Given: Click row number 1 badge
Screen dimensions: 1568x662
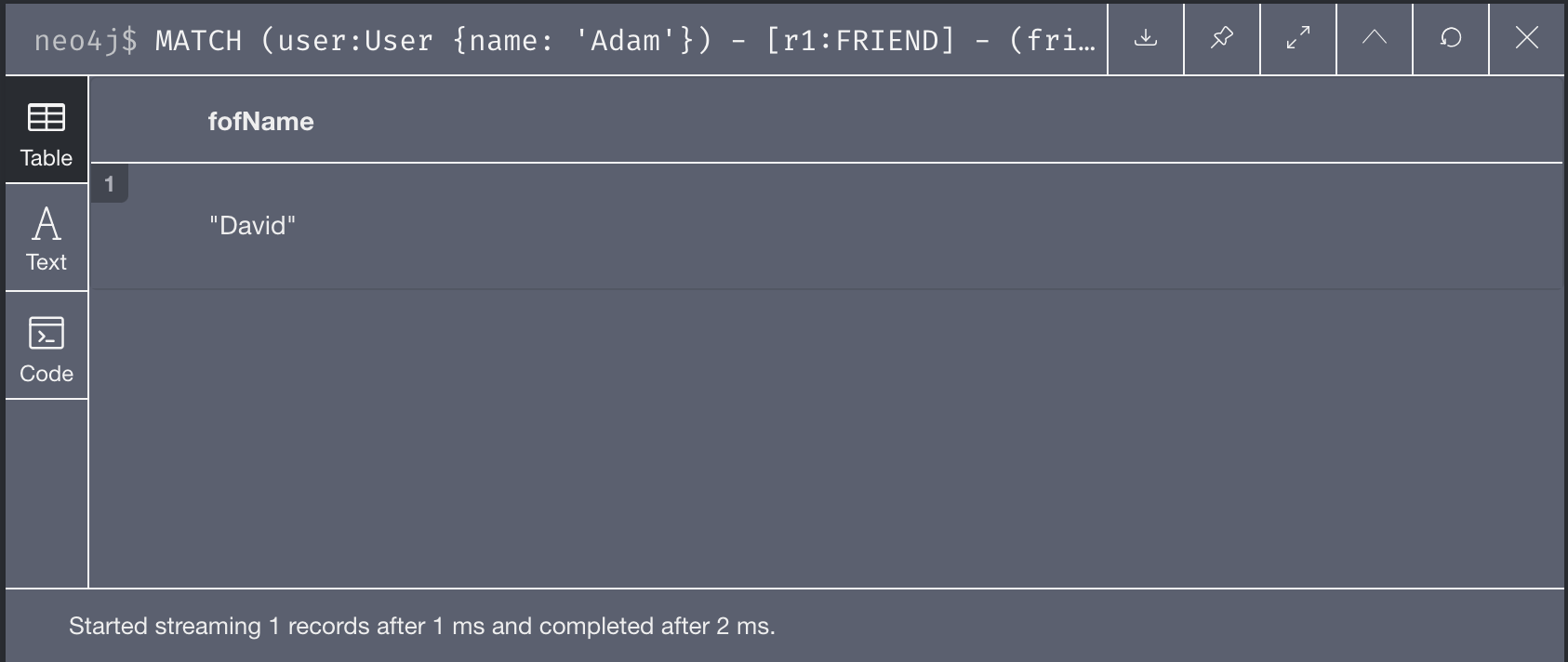Looking at the screenshot, I should tap(109, 184).
